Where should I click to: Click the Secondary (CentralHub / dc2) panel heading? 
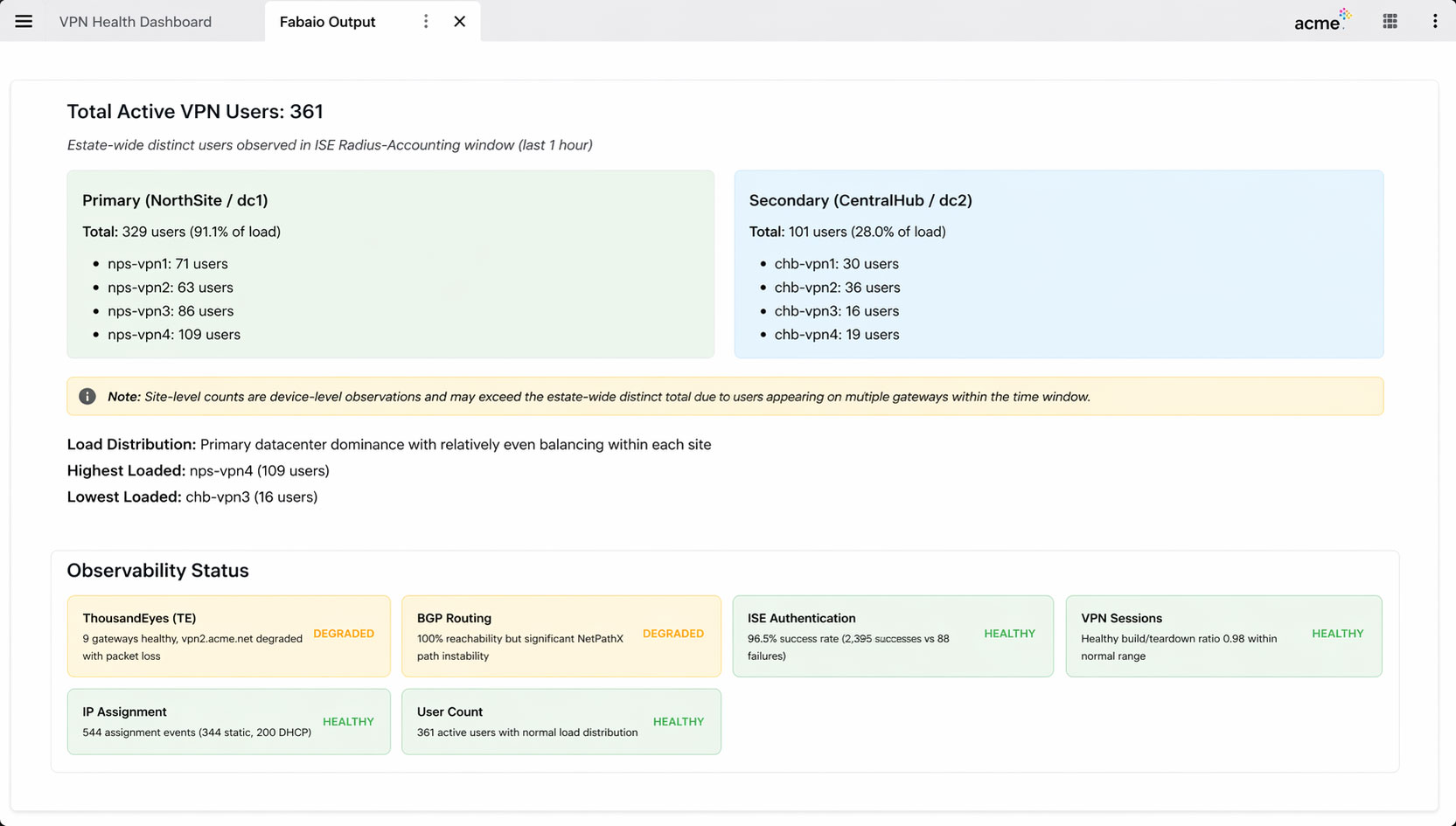860,200
